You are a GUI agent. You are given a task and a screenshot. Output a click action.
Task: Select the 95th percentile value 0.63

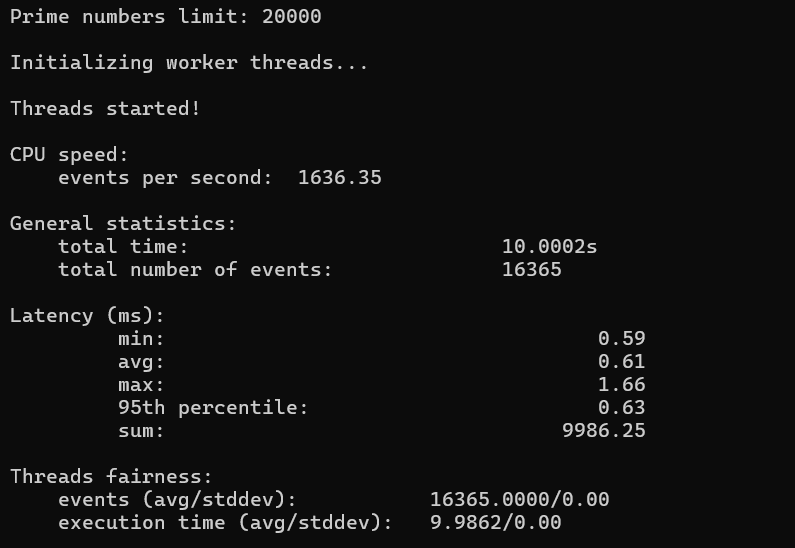tap(622, 408)
